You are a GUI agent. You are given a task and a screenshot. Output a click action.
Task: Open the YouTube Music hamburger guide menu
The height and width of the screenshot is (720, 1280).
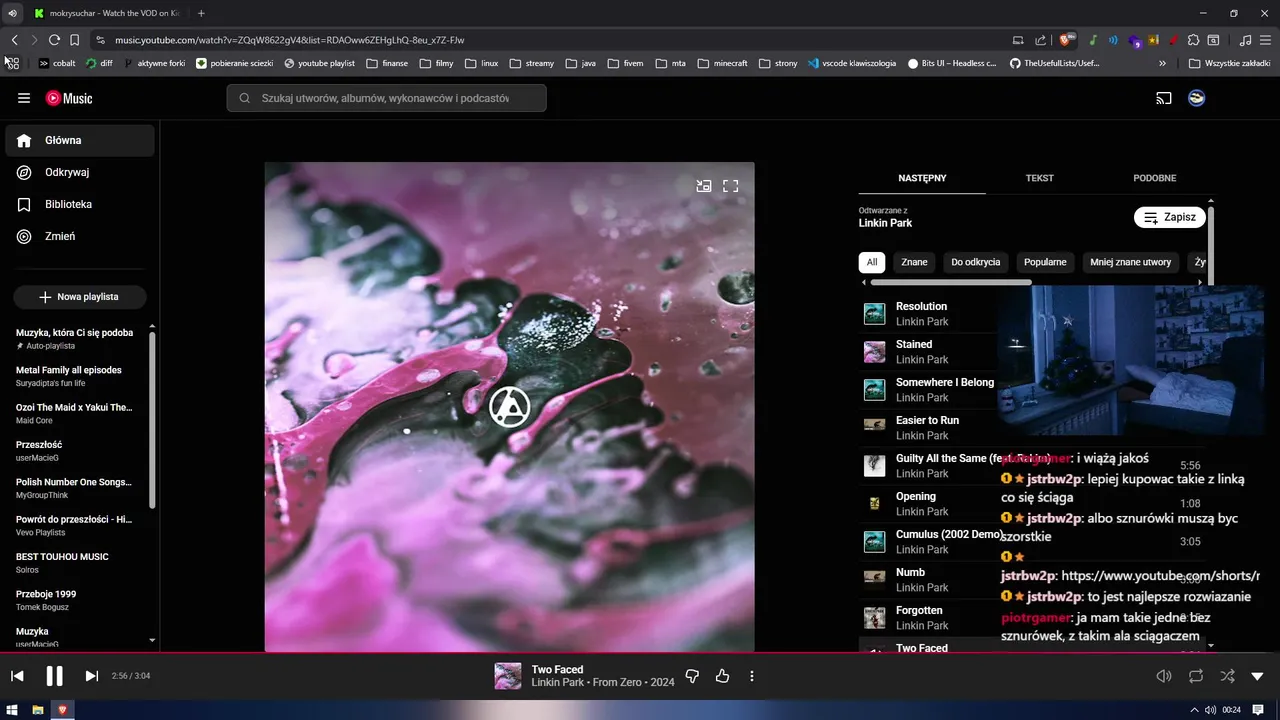coord(24,98)
